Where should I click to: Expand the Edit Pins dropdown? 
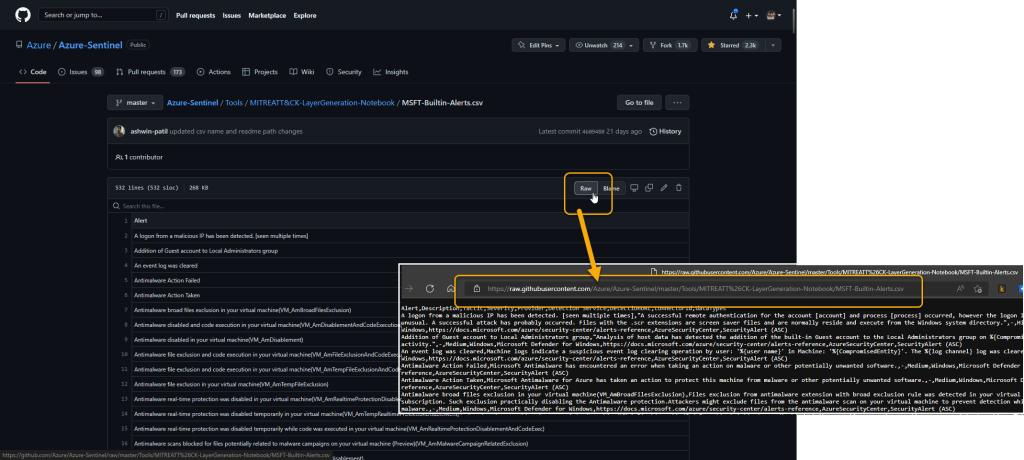(x=539, y=45)
